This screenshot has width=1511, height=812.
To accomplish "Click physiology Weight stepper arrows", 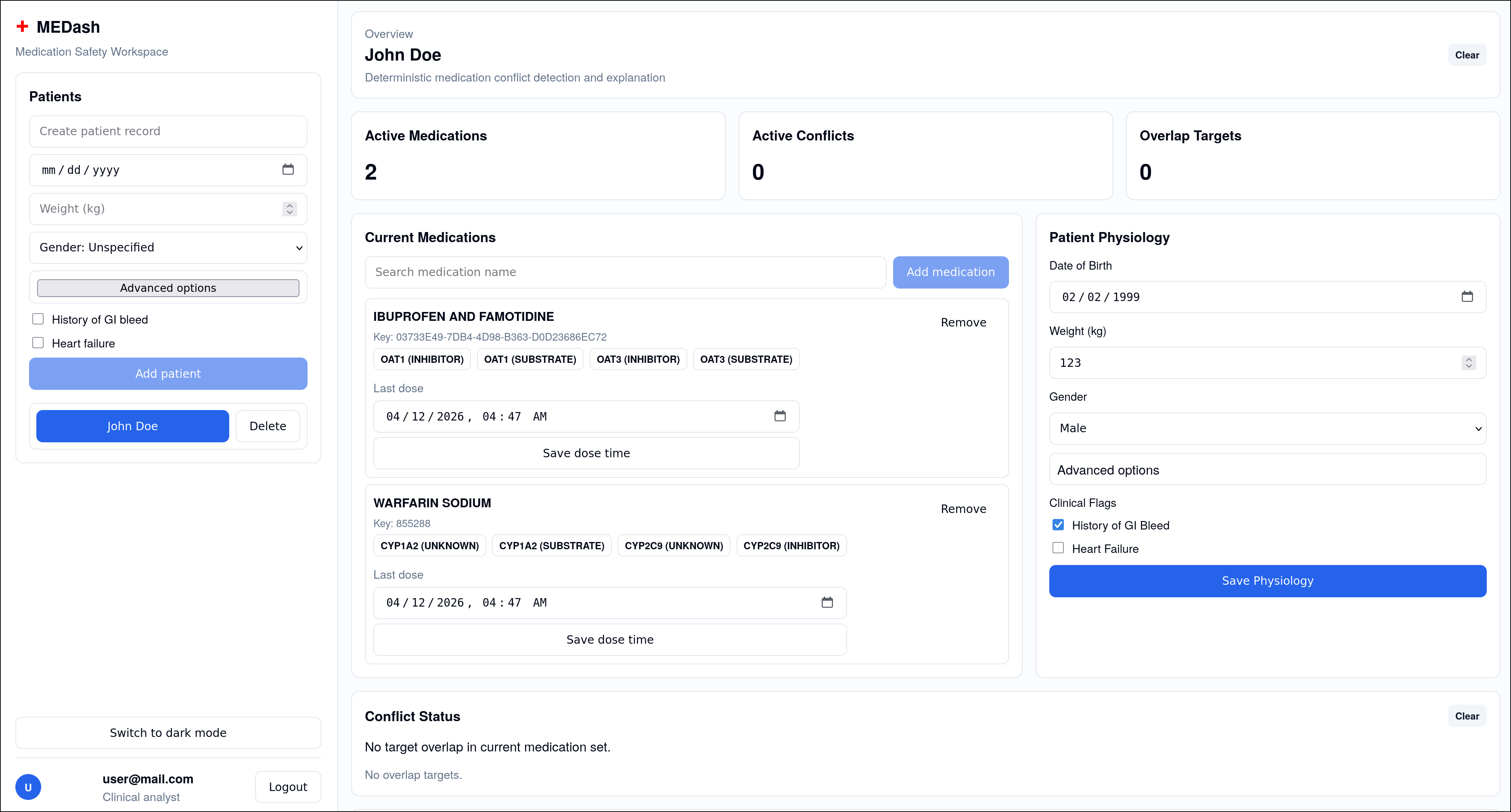I will (1469, 362).
